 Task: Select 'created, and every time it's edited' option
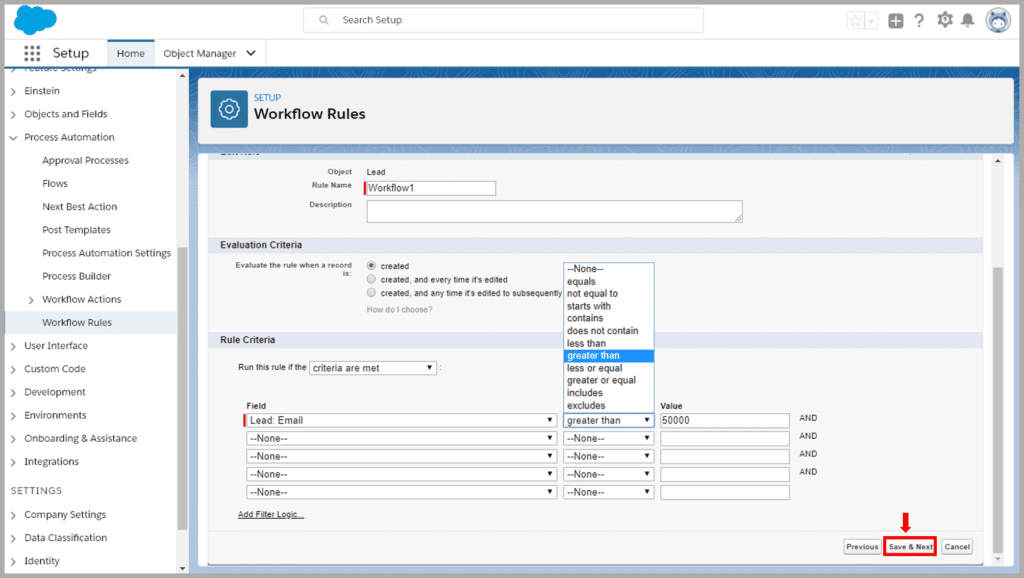pyautogui.click(x=372, y=280)
